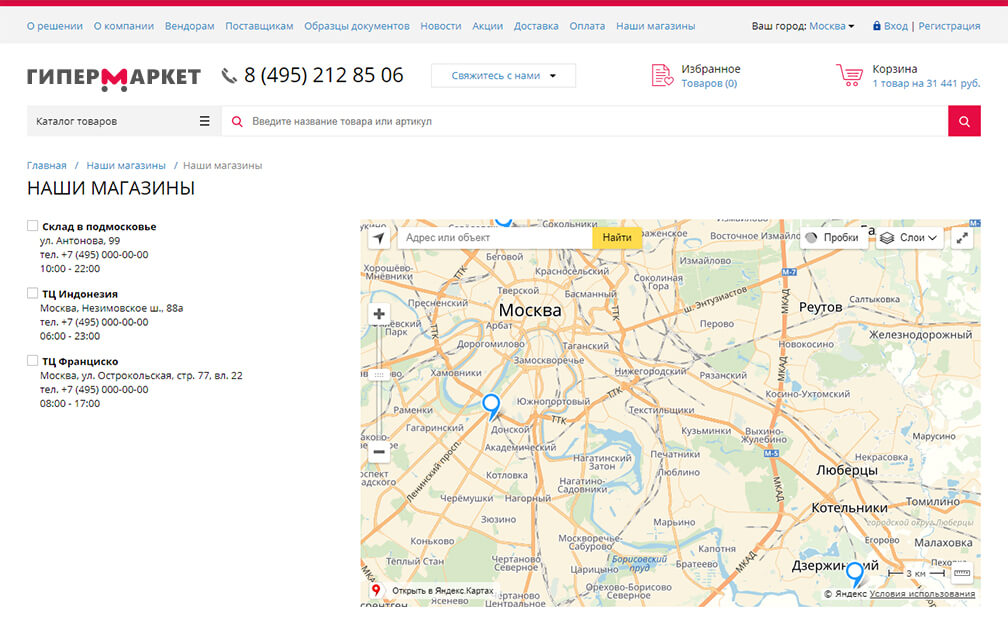Open favorites document heart icon
This screenshot has width=1008, height=634.
(662, 75)
